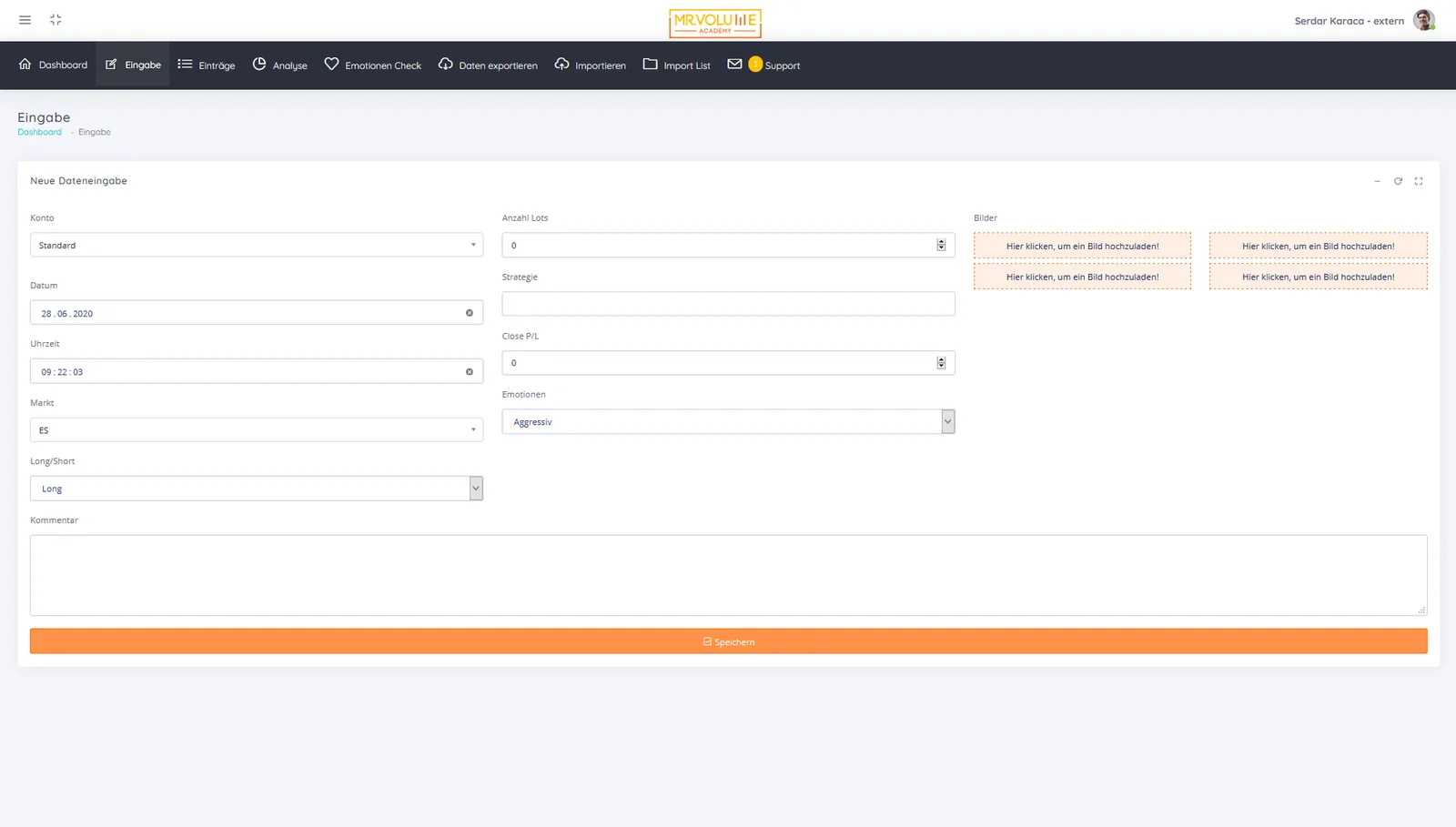
Task: Click the Strategie text field
Action: coord(728,304)
